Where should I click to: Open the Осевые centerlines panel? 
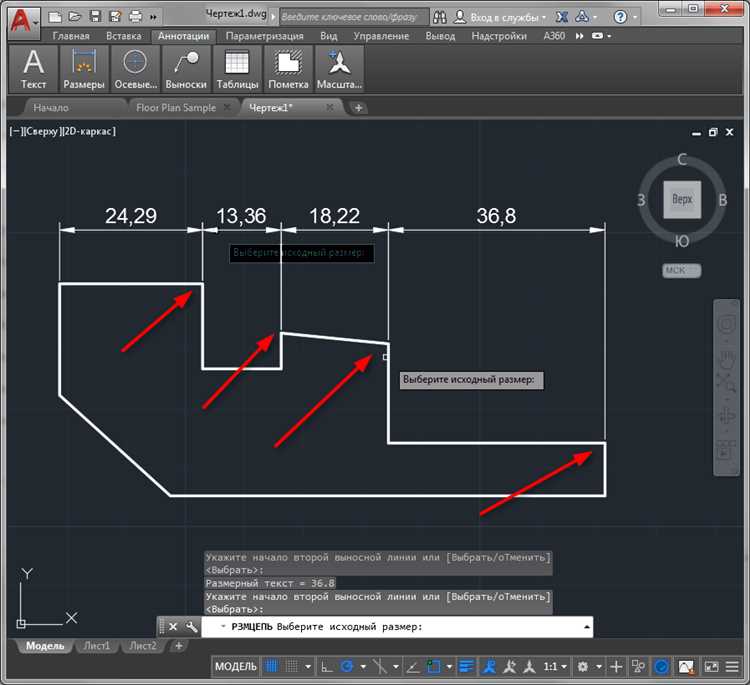tap(135, 69)
